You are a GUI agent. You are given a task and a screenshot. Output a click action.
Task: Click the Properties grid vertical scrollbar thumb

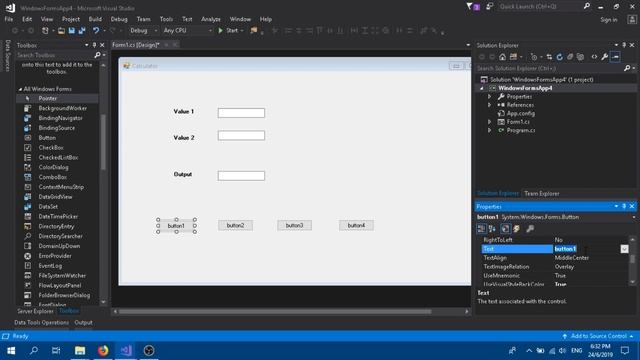click(632, 259)
